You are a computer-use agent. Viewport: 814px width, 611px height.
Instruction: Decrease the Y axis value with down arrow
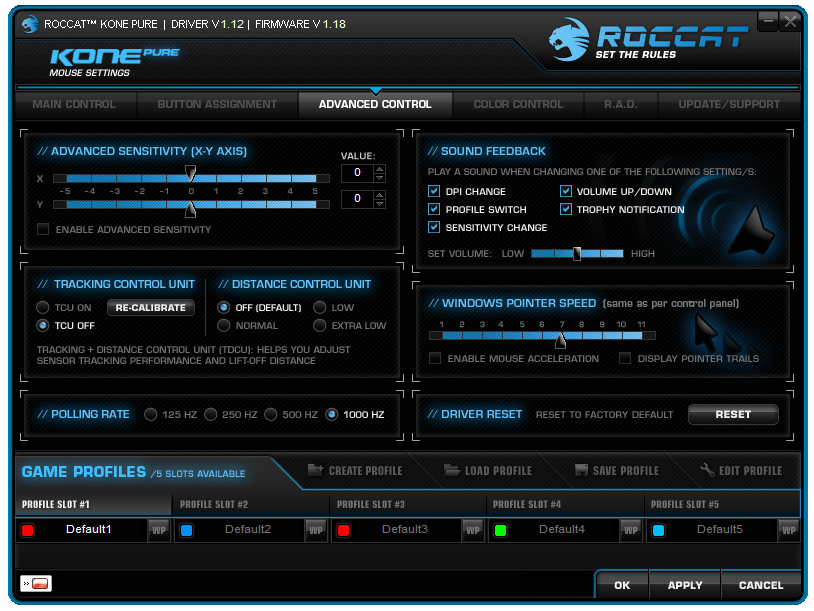pyautogui.click(x=379, y=204)
